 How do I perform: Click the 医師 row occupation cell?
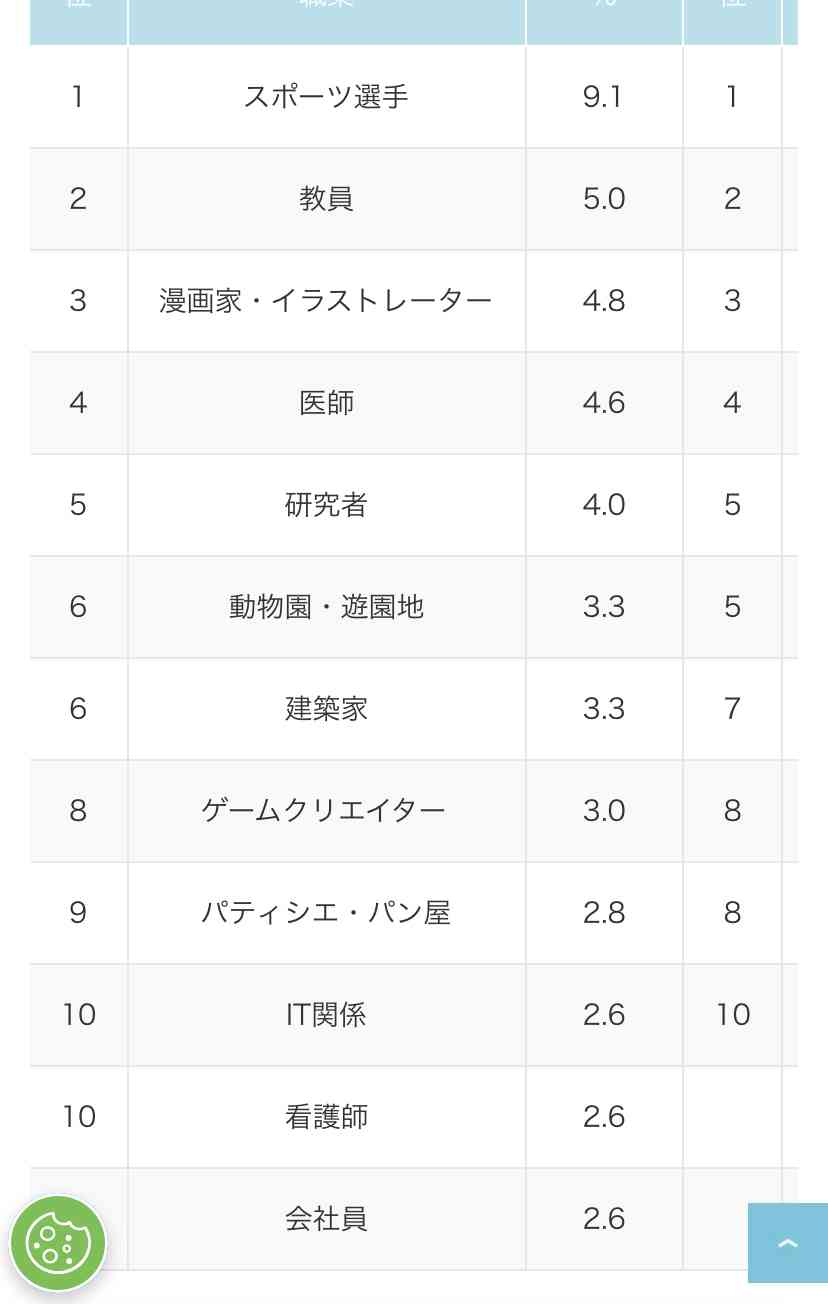coord(326,402)
